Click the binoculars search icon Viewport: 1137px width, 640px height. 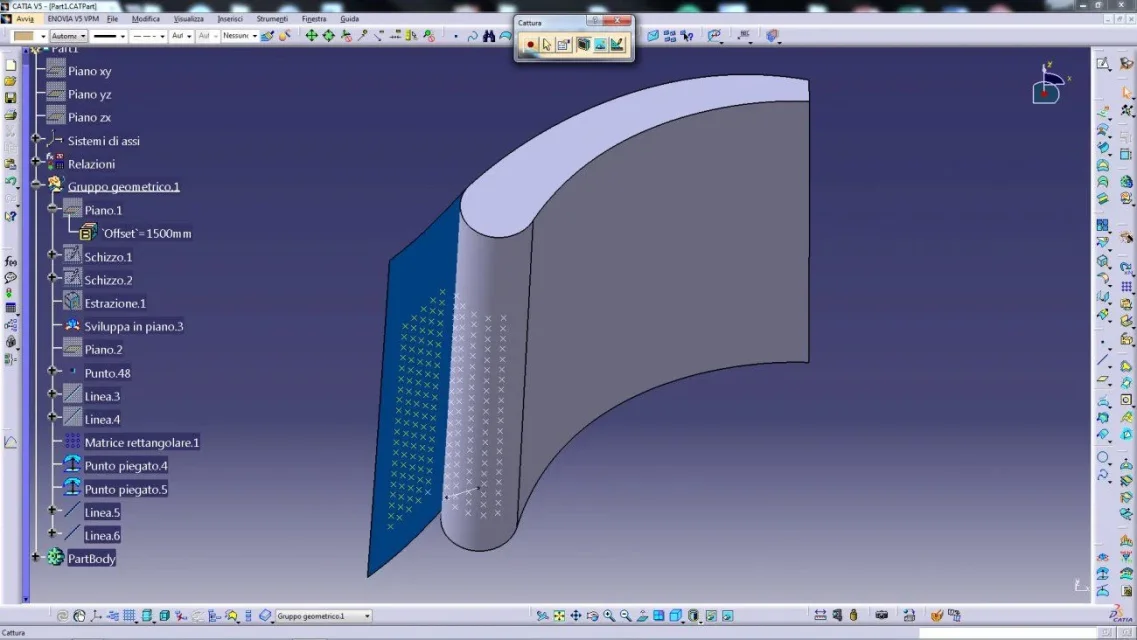pyautogui.click(x=489, y=36)
